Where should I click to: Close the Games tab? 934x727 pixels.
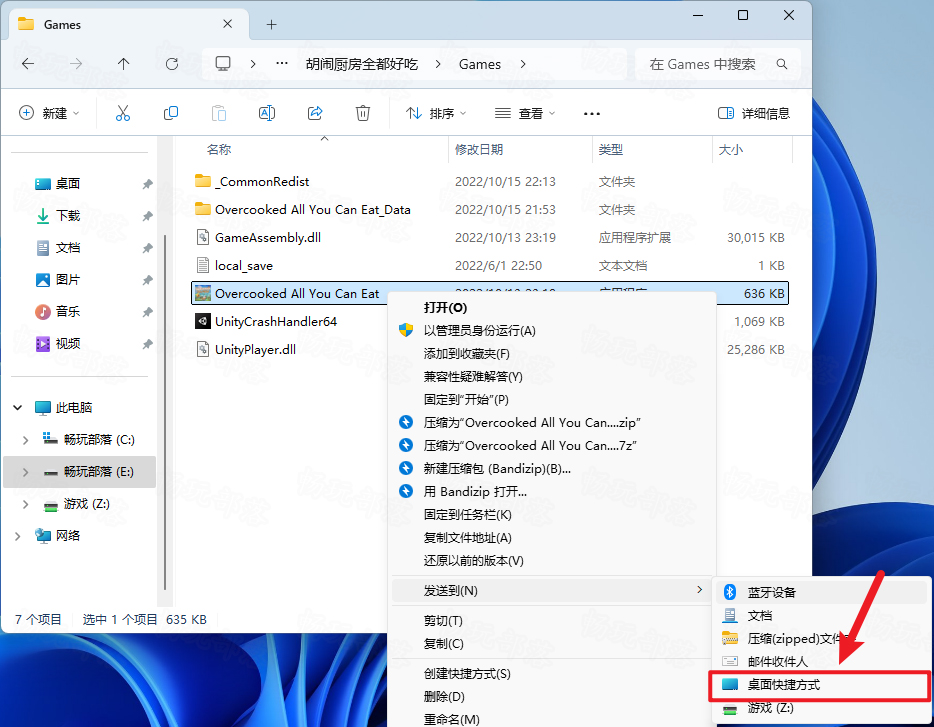(x=228, y=24)
